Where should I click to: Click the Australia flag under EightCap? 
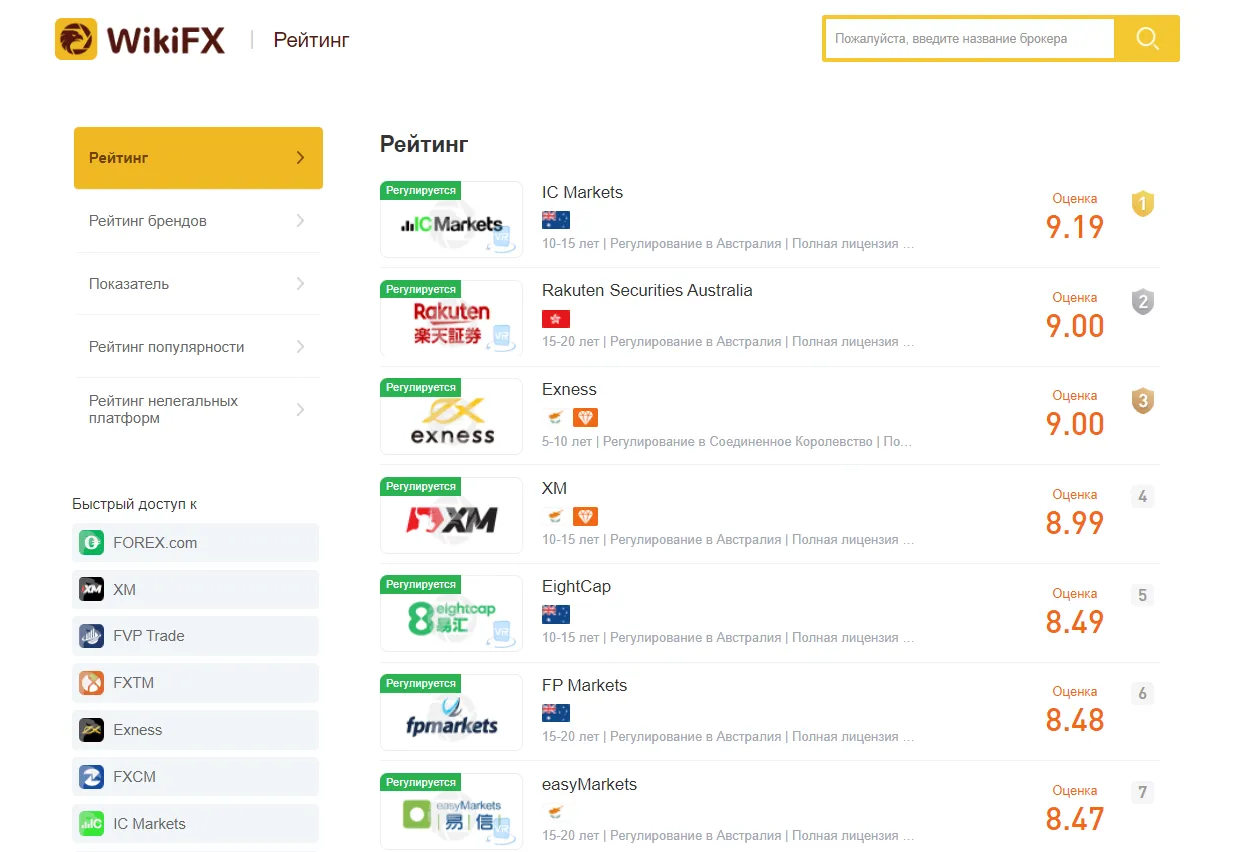coord(556,614)
